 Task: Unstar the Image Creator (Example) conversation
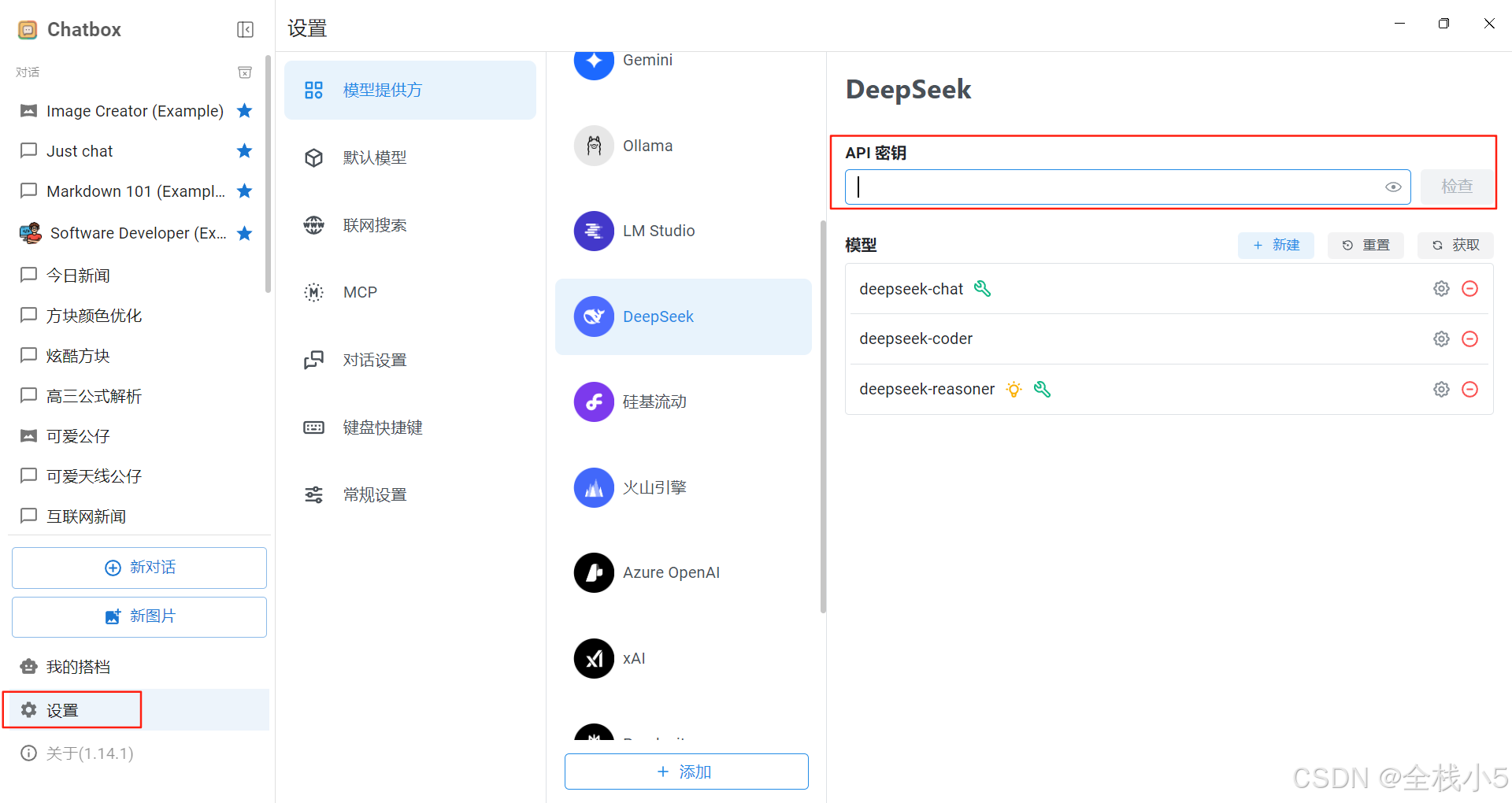click(245, 111)
